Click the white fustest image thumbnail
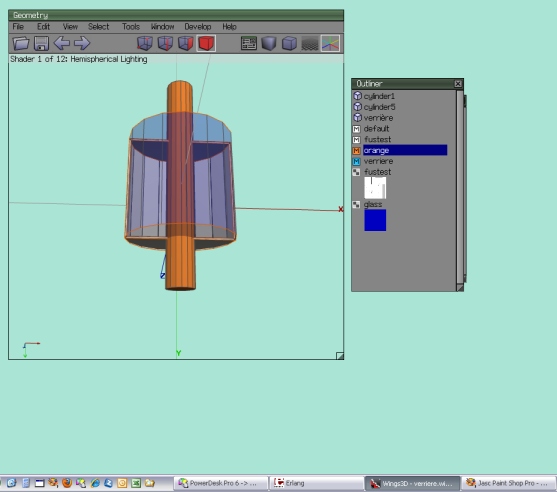Screen dimensions: 557x492 tap(375, 188)
